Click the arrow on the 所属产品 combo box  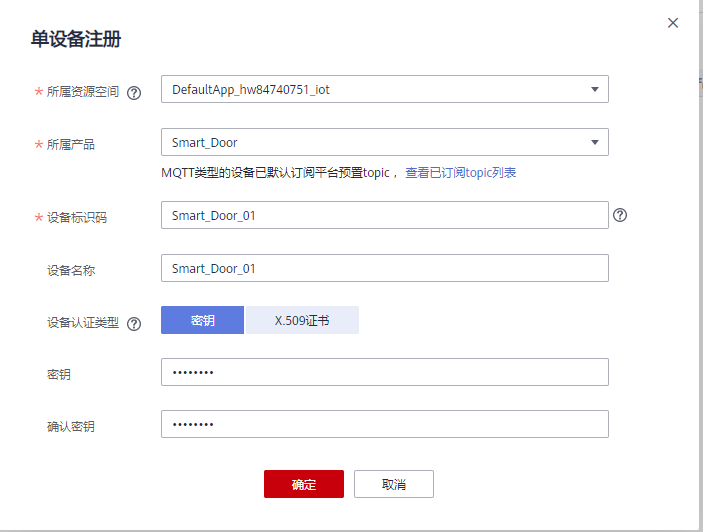point(595,143)
